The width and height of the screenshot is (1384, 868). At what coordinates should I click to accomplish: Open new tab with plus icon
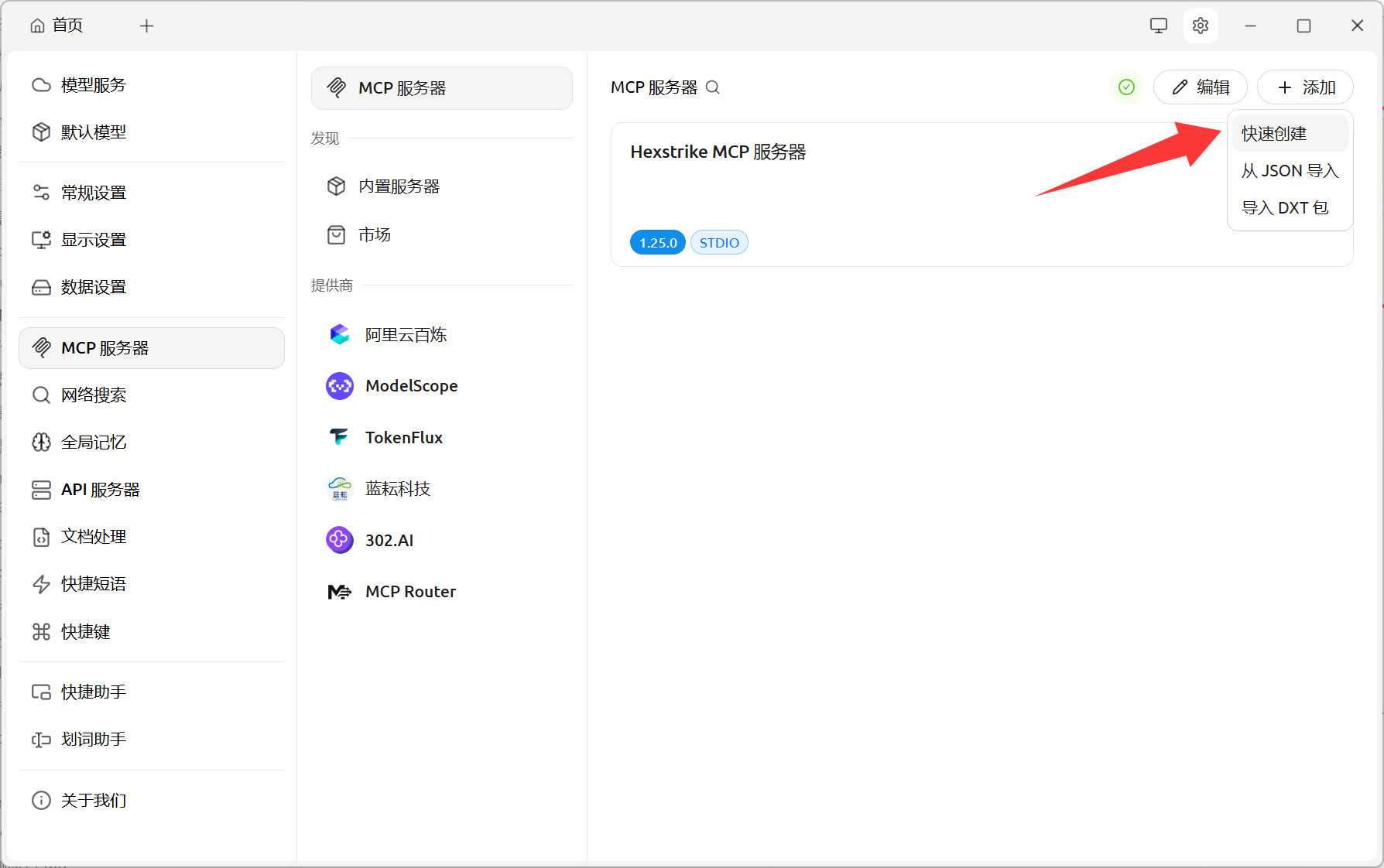click(x=146, y=26)
